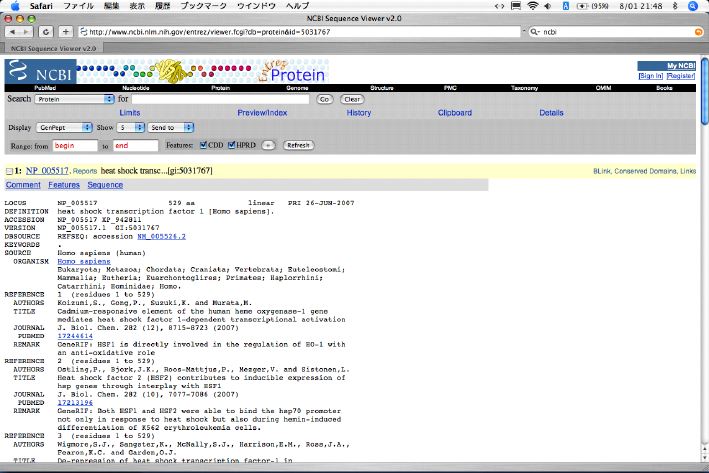
Task: Open the Preview/Index tab
Action: click(262, 113)
